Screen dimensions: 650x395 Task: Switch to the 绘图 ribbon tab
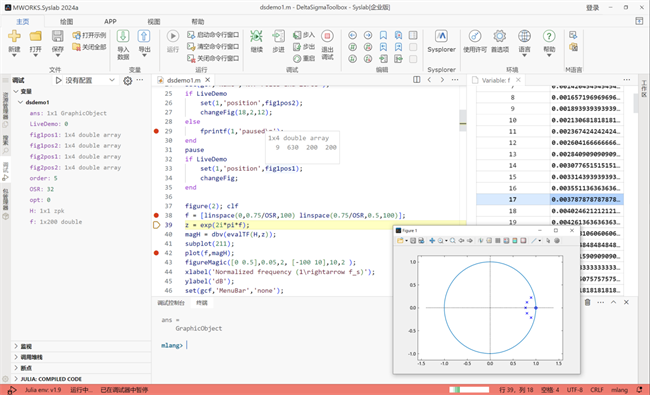click(66, 22)
